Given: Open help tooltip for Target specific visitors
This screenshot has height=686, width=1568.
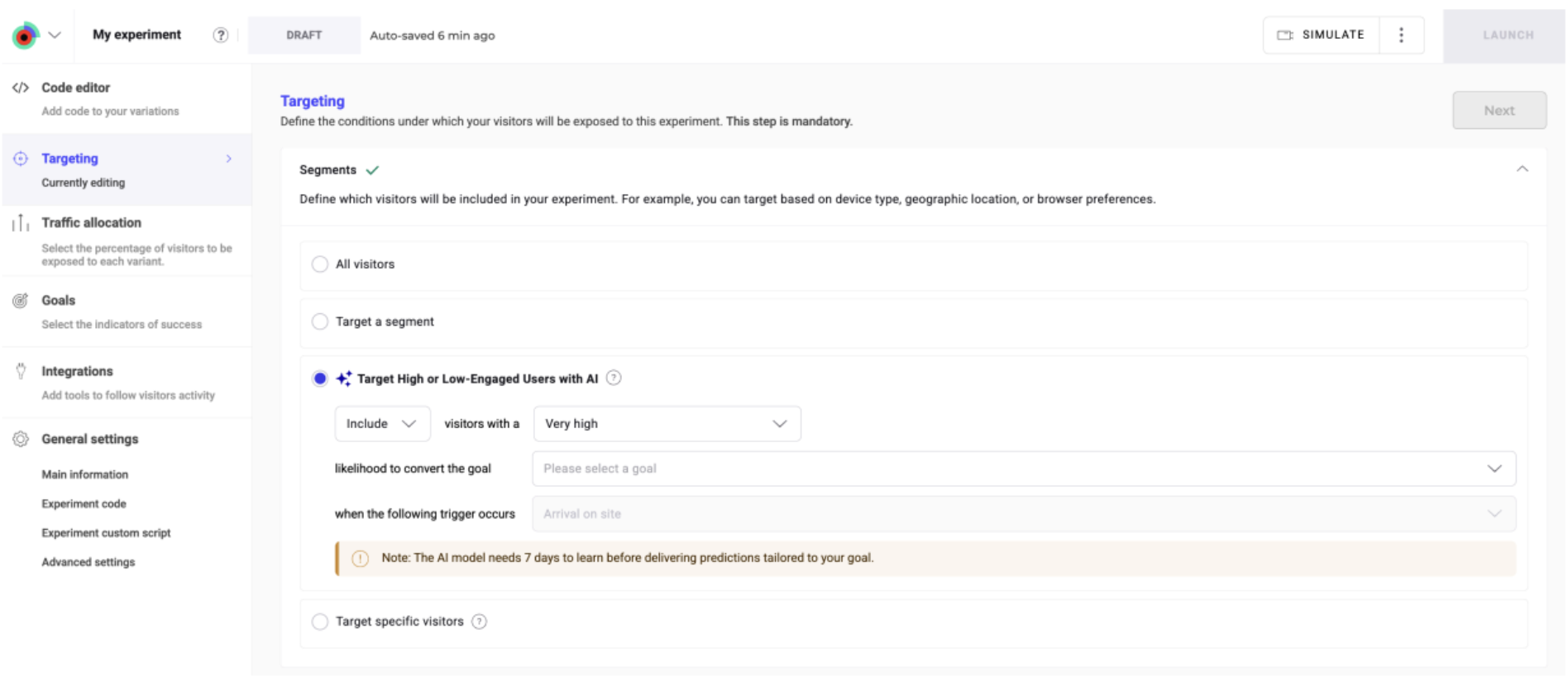Looking at the screenshot, I should click(x=479, y=622).
